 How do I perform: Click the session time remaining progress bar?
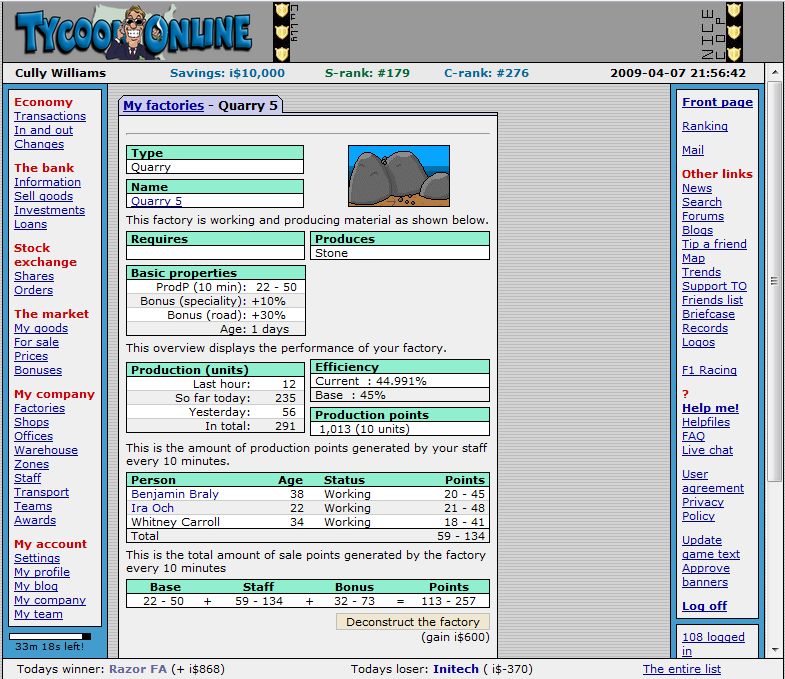(50, 635)
